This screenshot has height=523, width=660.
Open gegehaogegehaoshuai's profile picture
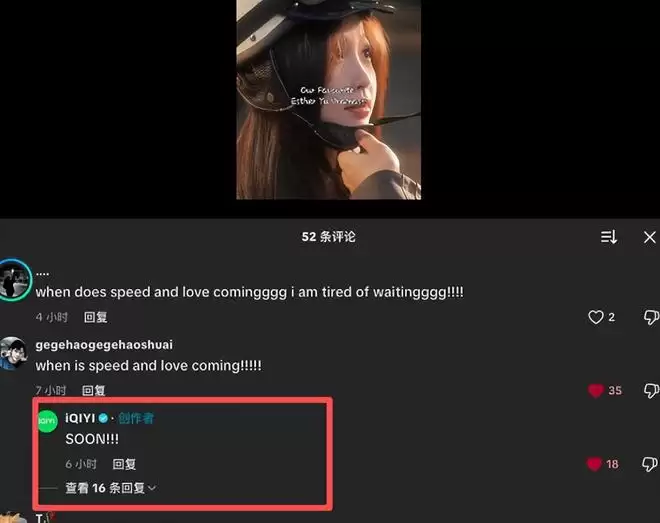point(13,353)
